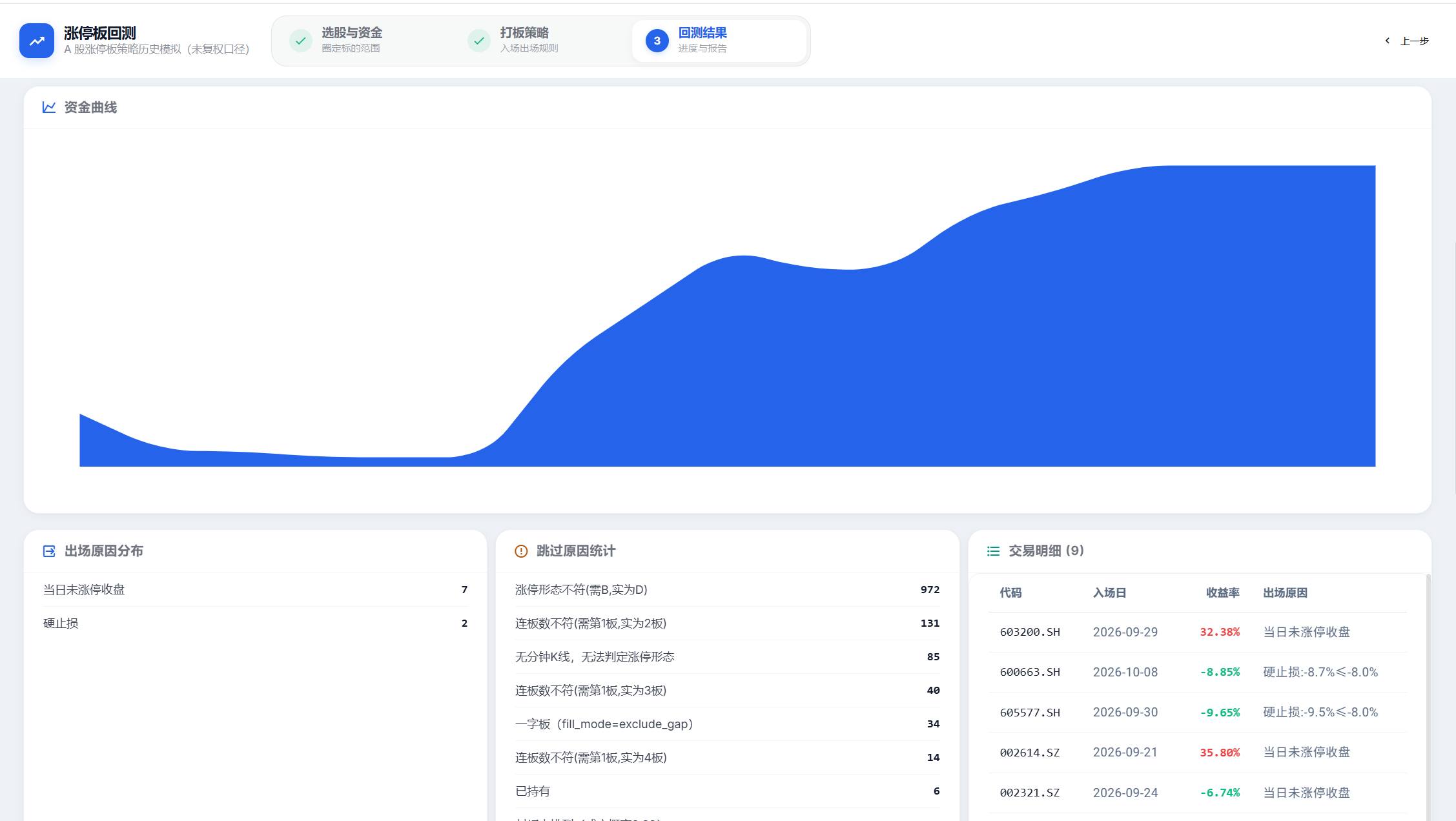The width and height of the screenshot is (1456, 821).
Task: Click the 交易明细 (9) panel title
Action: [1046, 551]
